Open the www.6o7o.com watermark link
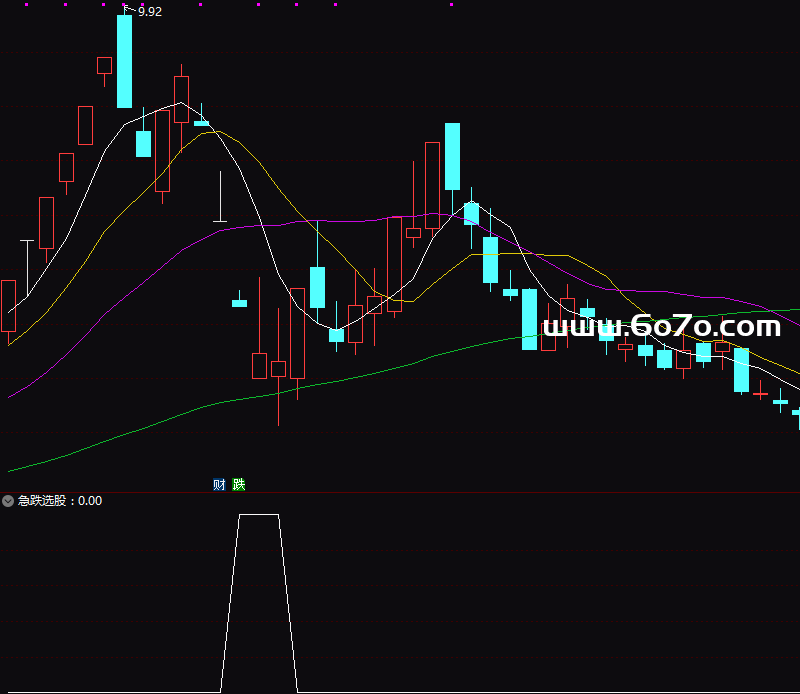Image resolution: width=800 pixels, height=694 pixels. click(x=661, y=327)
